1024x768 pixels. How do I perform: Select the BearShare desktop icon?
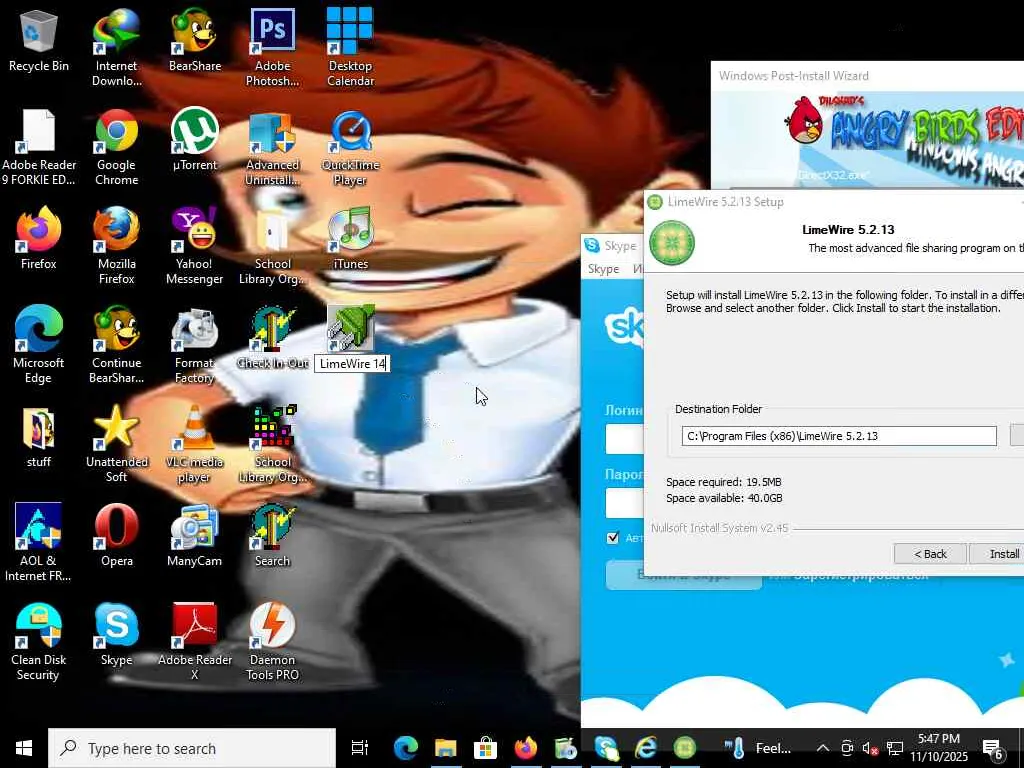tap(195, 40)
